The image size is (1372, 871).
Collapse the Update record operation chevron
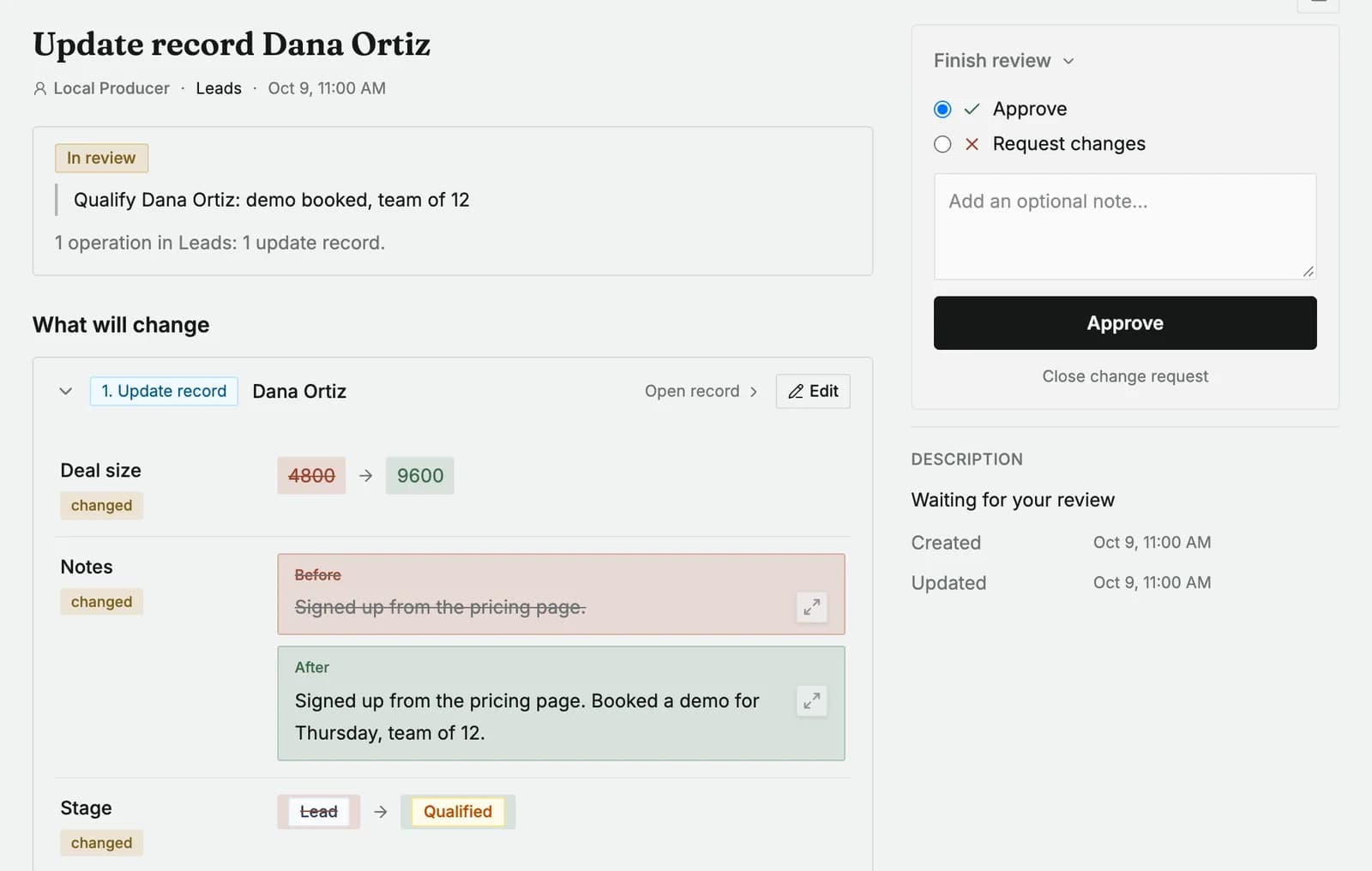click(x=65, y=391)
